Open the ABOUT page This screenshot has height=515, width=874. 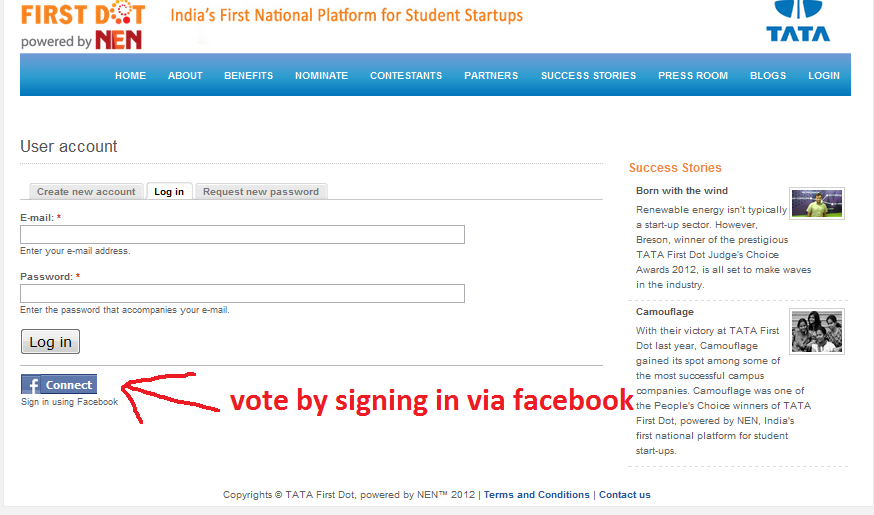(185, 76)
